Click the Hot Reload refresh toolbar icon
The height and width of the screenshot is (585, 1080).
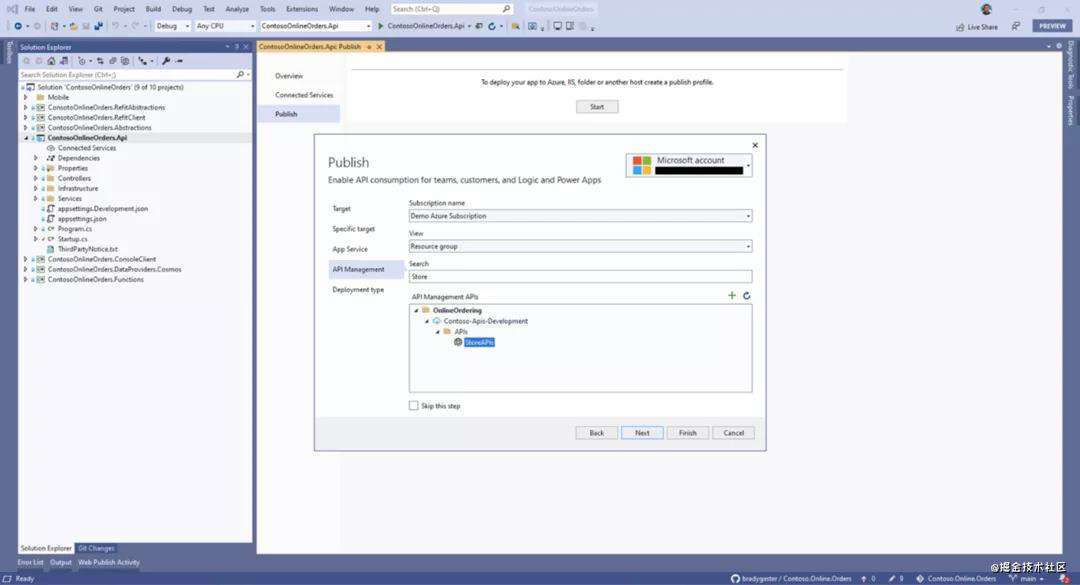pos(492,26)
